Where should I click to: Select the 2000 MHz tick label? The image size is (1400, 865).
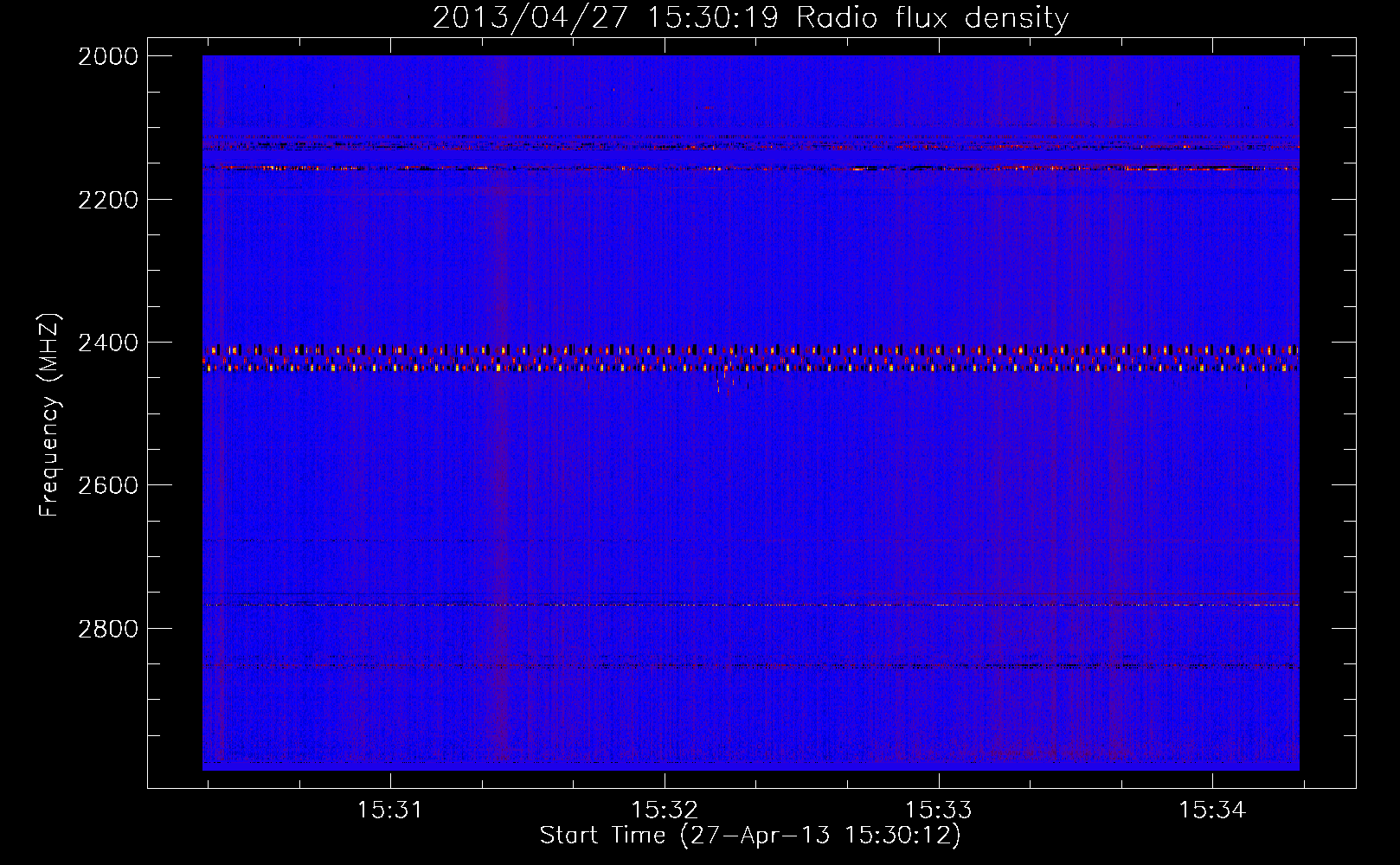(x=107, y=56)
